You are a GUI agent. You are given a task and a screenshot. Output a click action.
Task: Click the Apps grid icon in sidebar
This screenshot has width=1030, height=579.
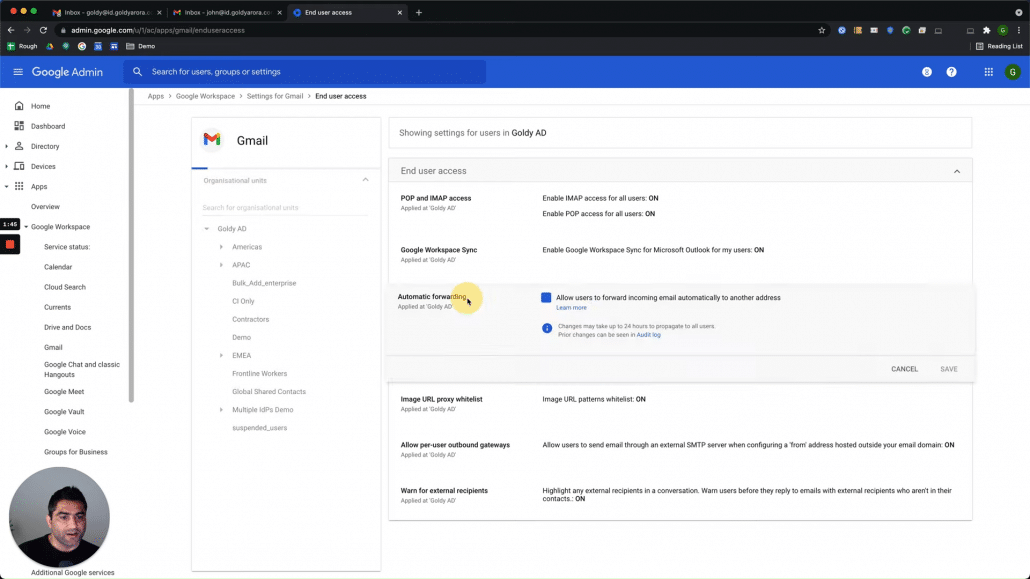[19, 186]
